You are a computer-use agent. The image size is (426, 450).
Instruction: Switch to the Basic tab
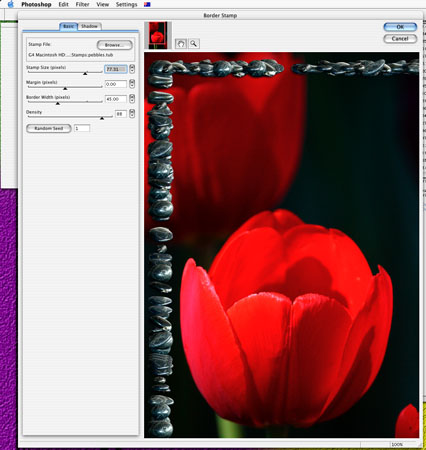coord(69,26)
